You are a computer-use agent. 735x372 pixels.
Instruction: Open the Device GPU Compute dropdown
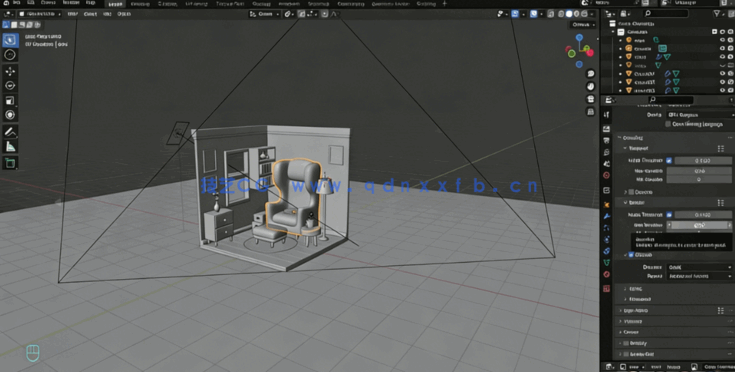click(x=700, y=115)
